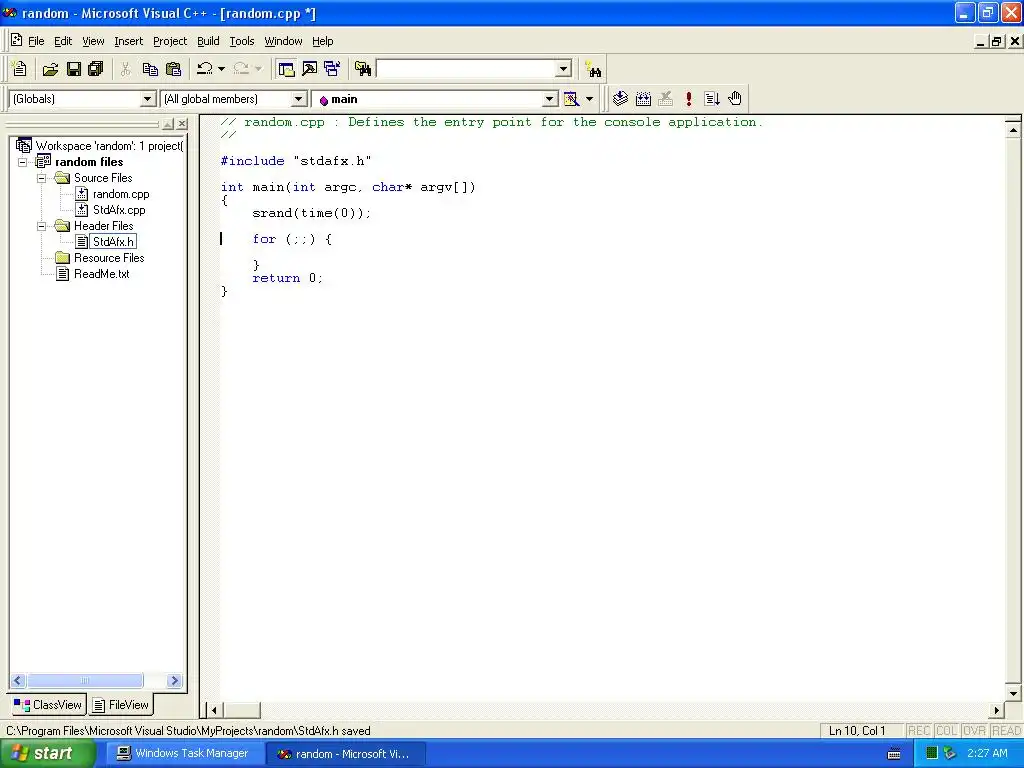Click the red exclamation Execute Program icon

[689, 99]
